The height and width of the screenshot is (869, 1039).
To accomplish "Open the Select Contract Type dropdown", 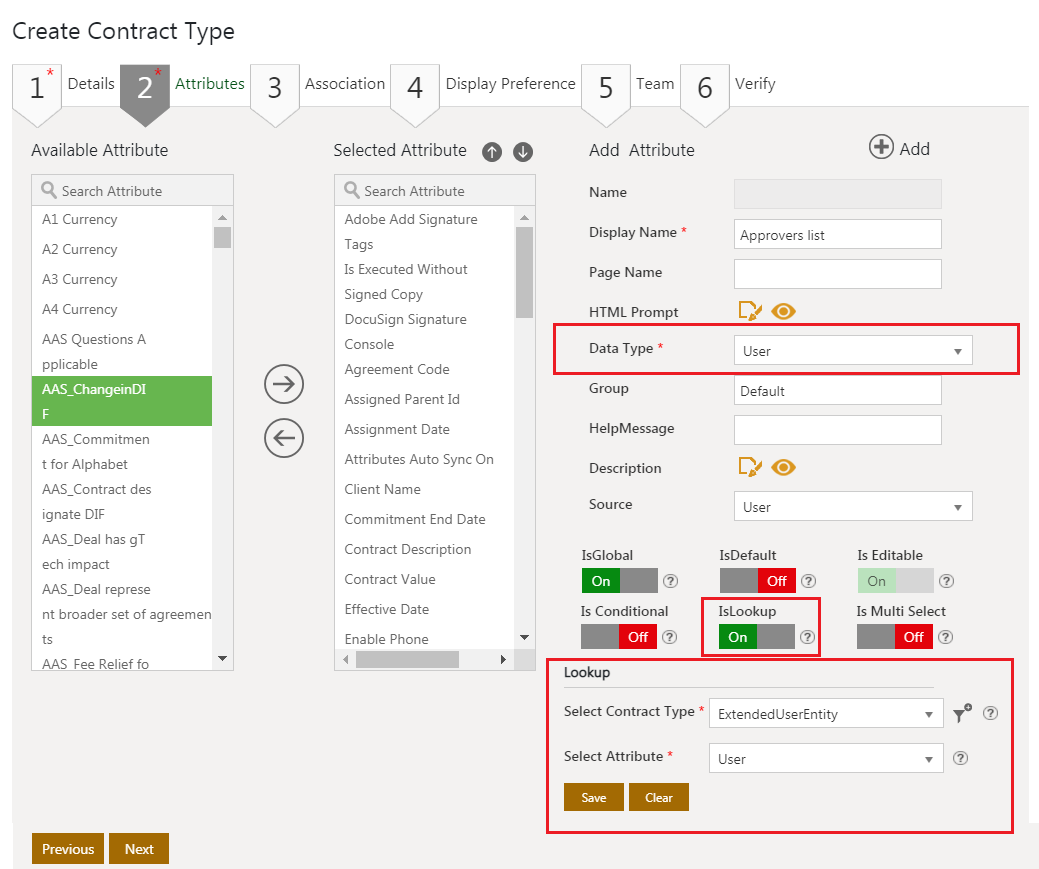I will click(x=825, y=714).
